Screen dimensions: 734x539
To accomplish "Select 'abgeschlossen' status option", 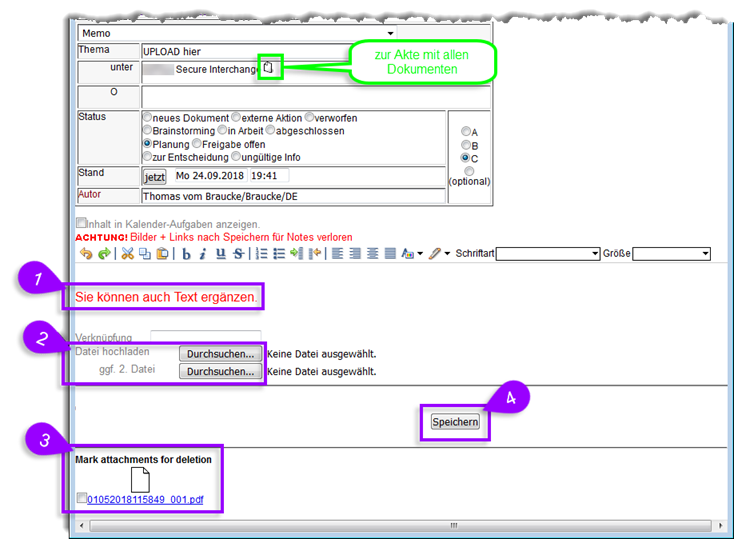I will (270, 131).
